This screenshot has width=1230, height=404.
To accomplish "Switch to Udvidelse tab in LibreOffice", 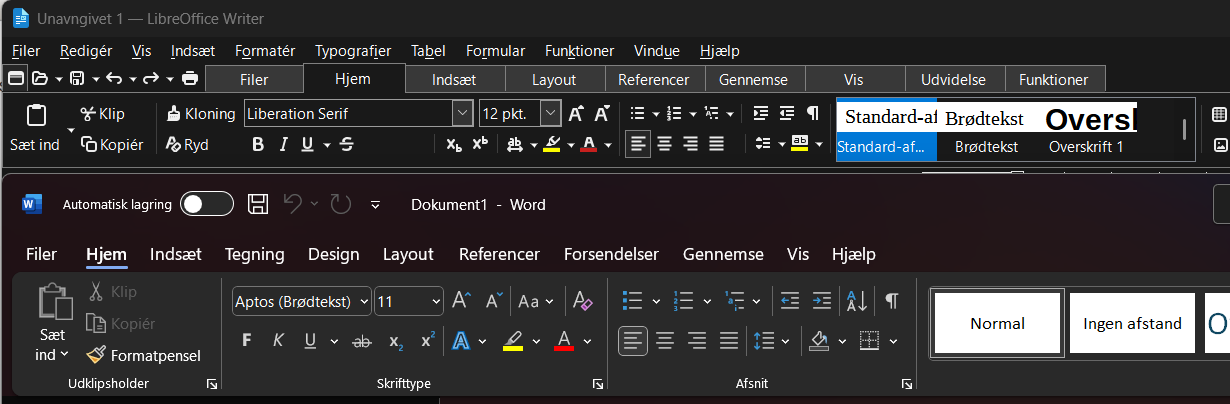I will (x=954, y=79).
